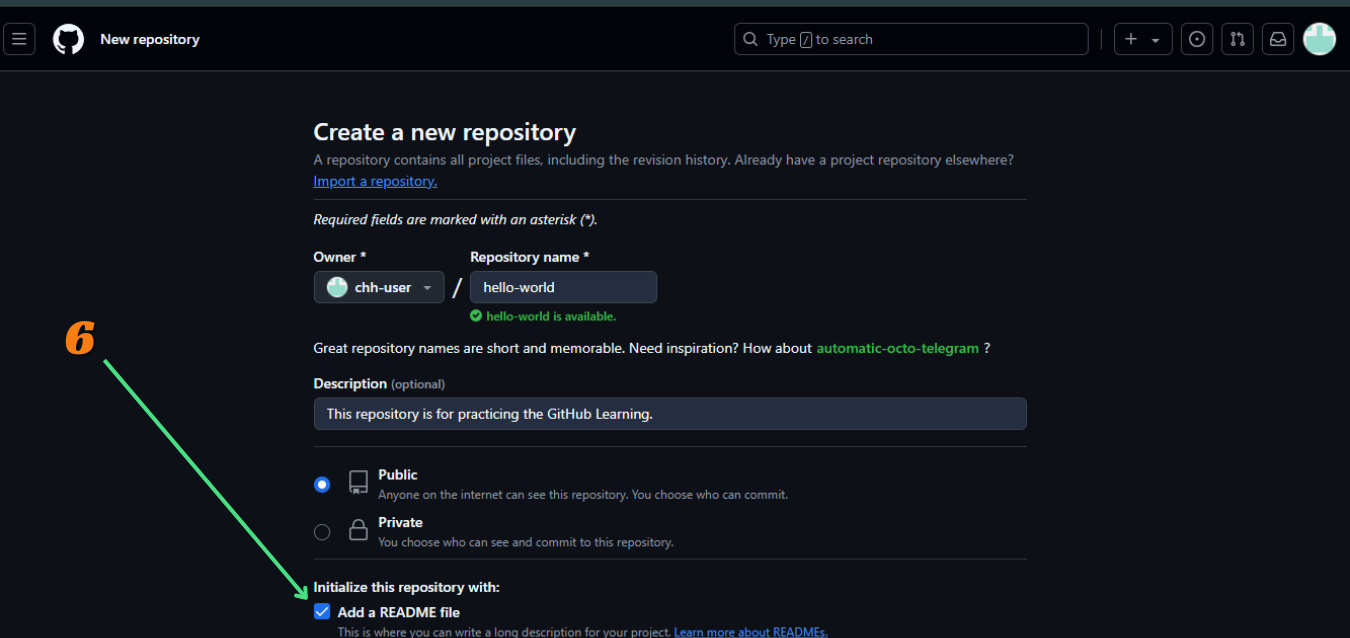Open the dropdown caret beside plus icon
The width and height of the screenshot is (1350, 638).
coord(1155,40)
